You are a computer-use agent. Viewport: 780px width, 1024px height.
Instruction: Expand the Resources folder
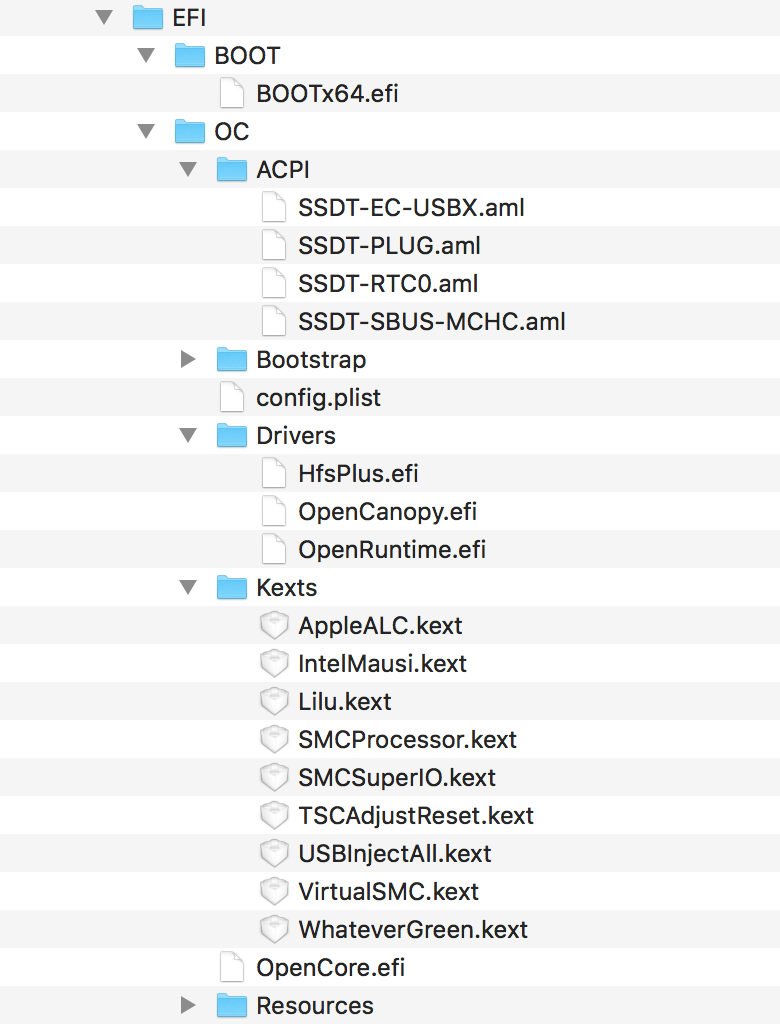(x=188, y=1005)
